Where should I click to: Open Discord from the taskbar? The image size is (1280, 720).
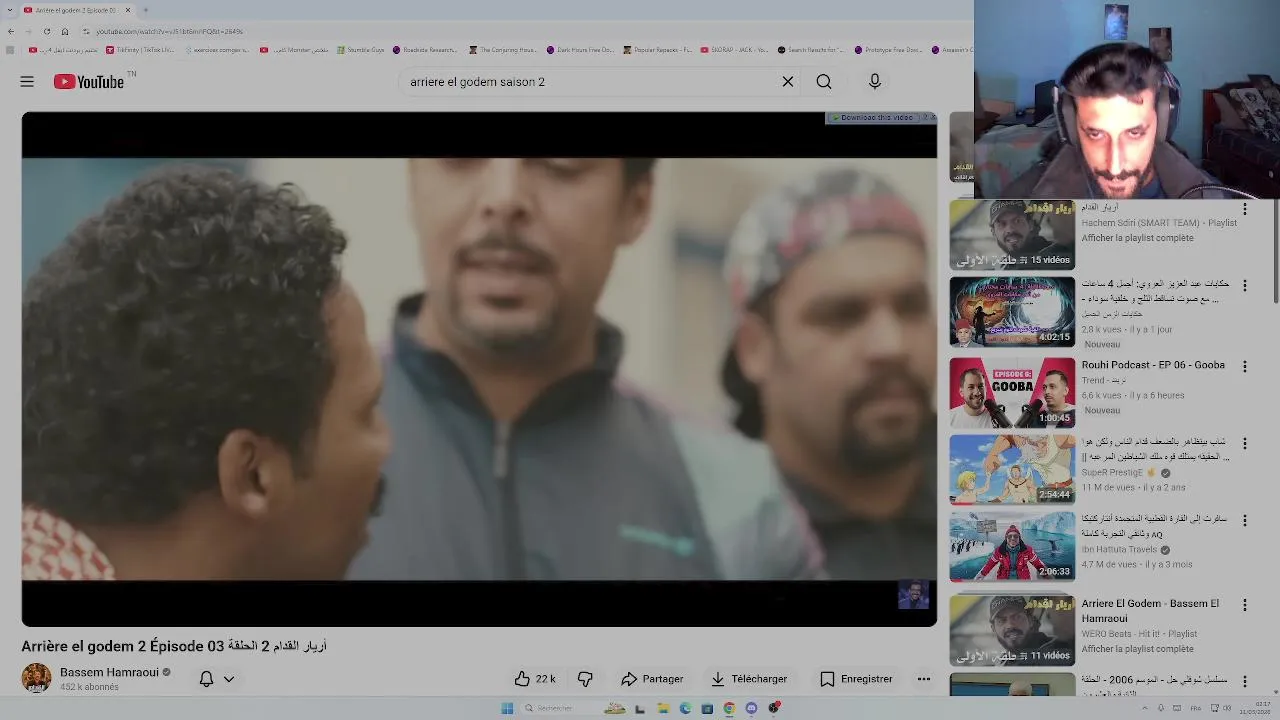coord(751,708)
